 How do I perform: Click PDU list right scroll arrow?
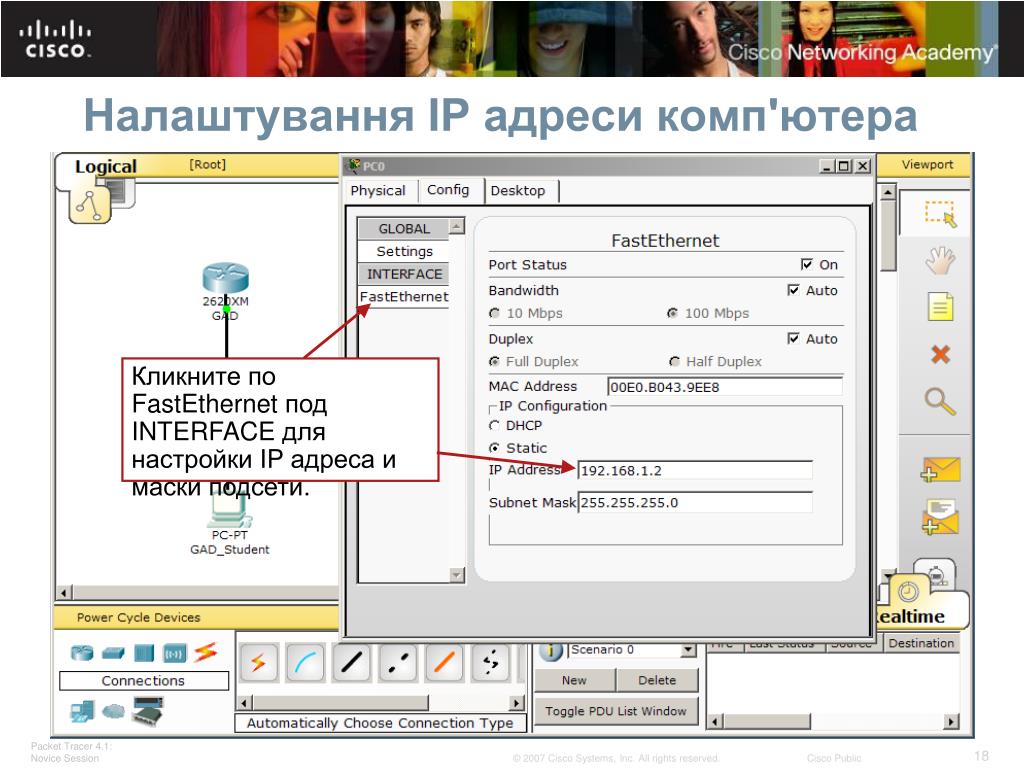[x=952, y=722]
